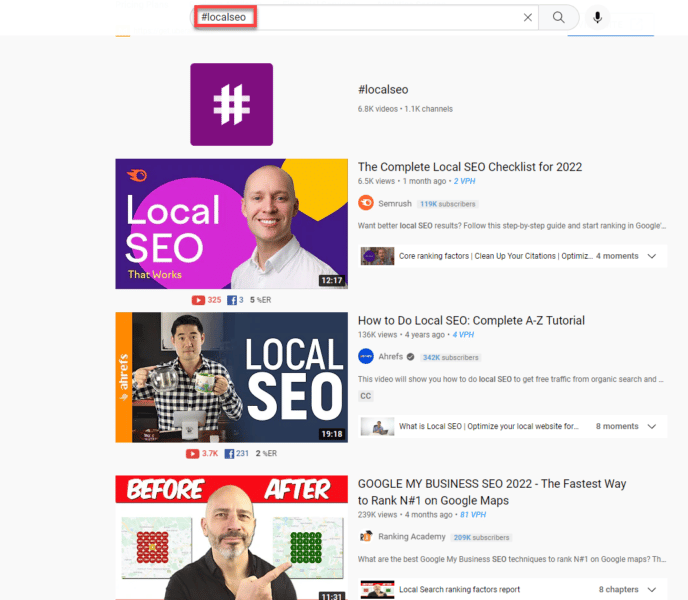This screenshot has width=688, height=600.
Task: Click the Semrush video description snippet
Action: (x=512, y=226)
